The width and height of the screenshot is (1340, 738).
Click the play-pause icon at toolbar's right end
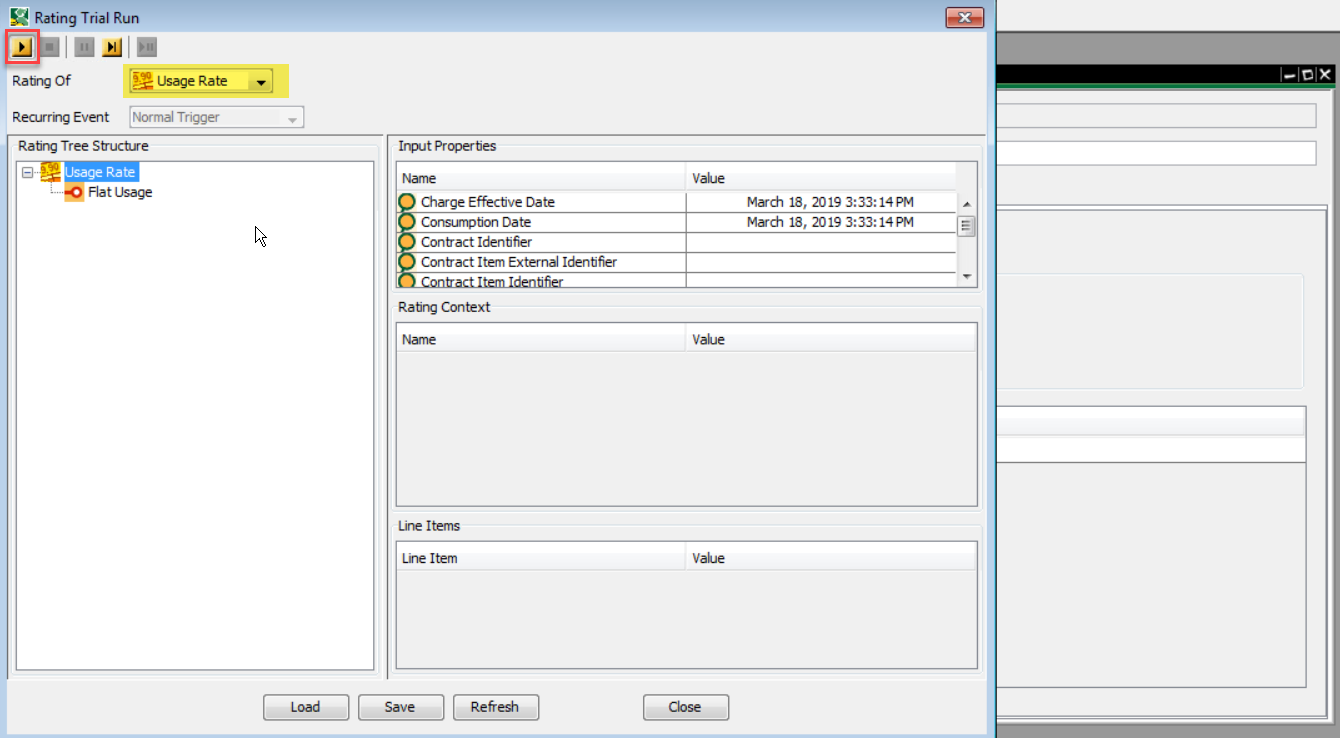146,46
